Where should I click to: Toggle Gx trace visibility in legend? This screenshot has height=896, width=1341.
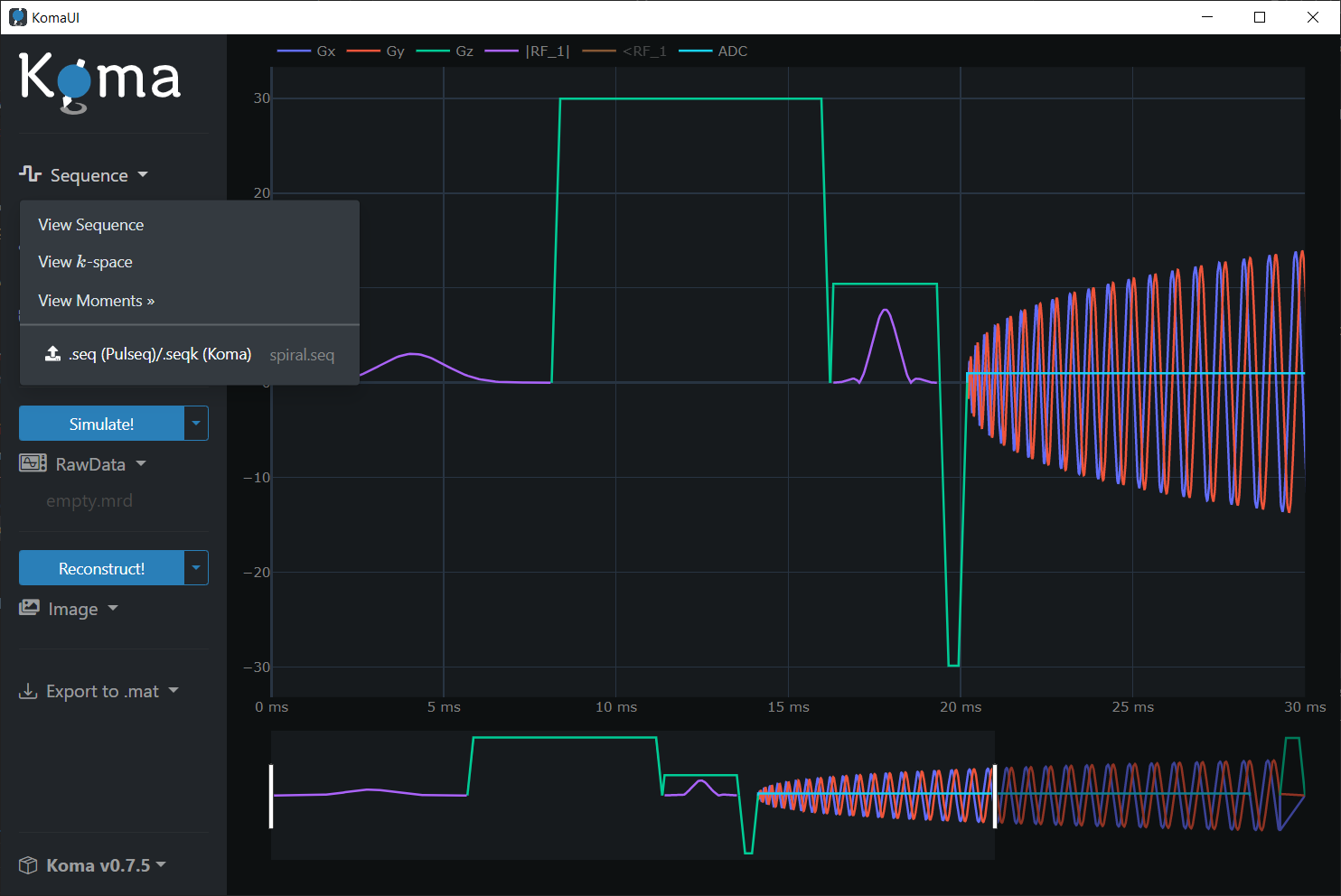tap(307, 51)
